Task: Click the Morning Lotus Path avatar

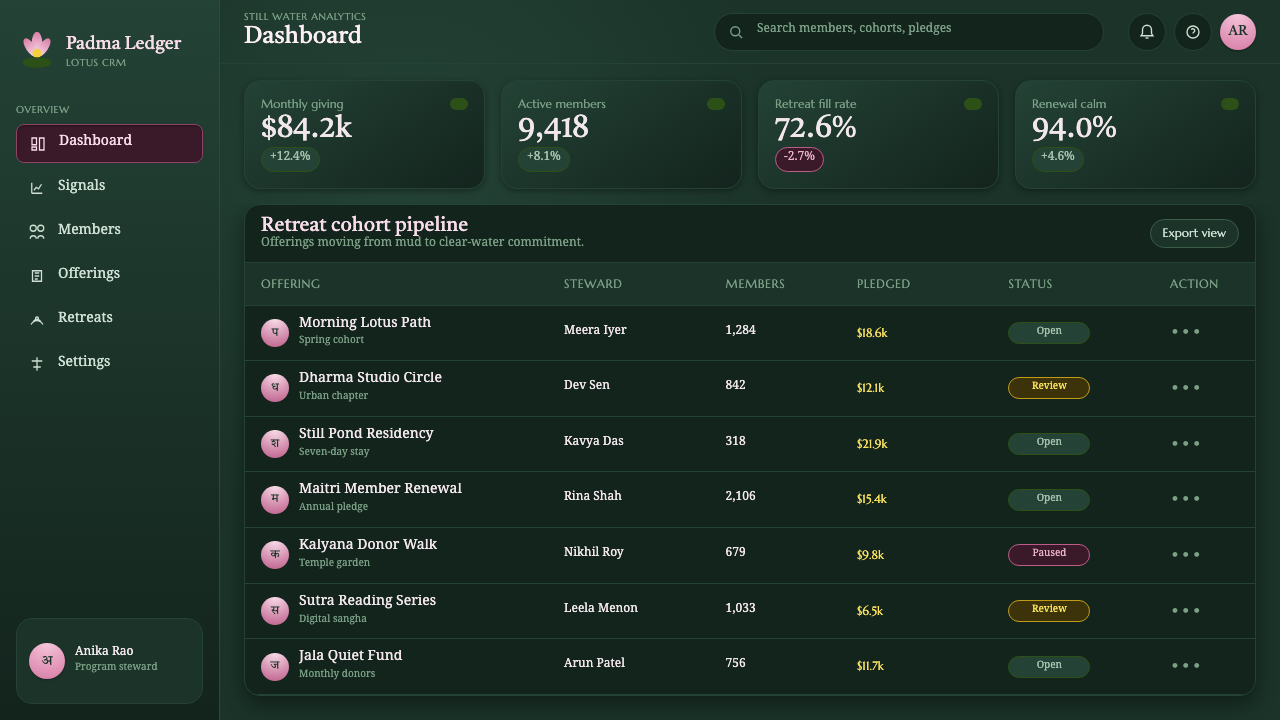Action: click(x=275, y=333)
